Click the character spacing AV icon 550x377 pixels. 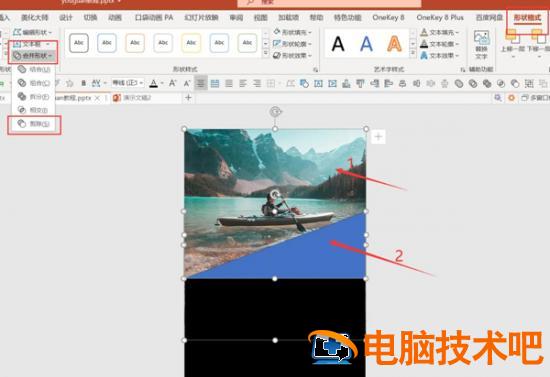click(x=96, y=83)
